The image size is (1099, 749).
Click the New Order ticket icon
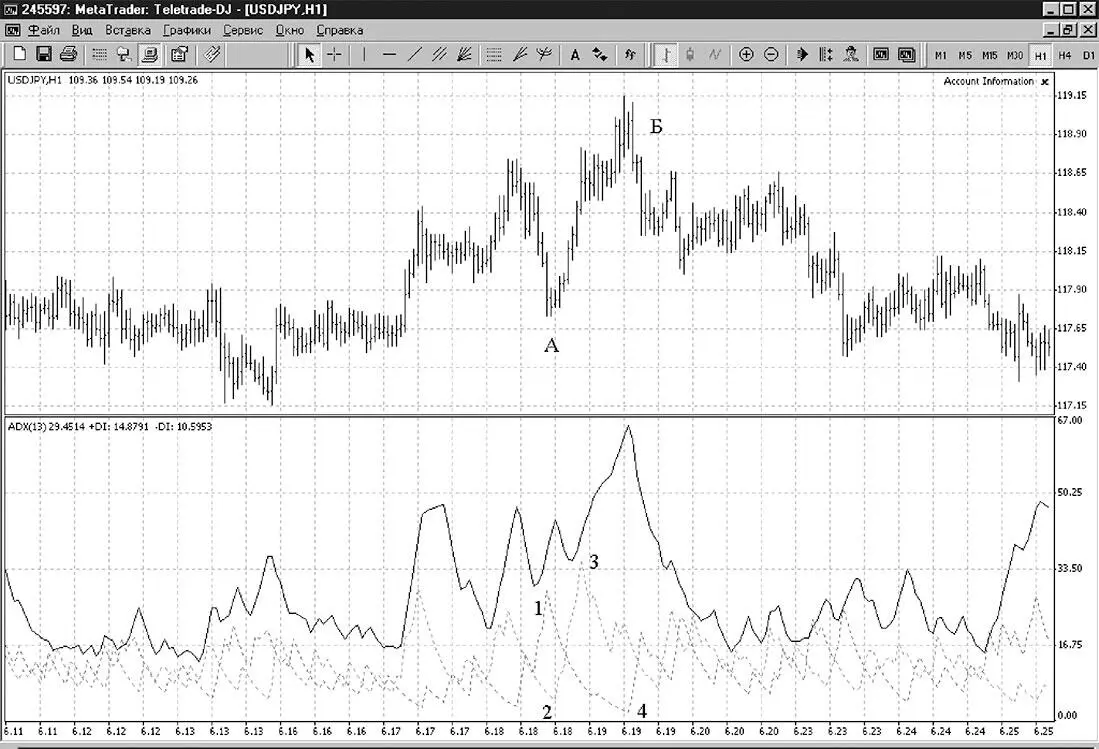click(212, 54)
